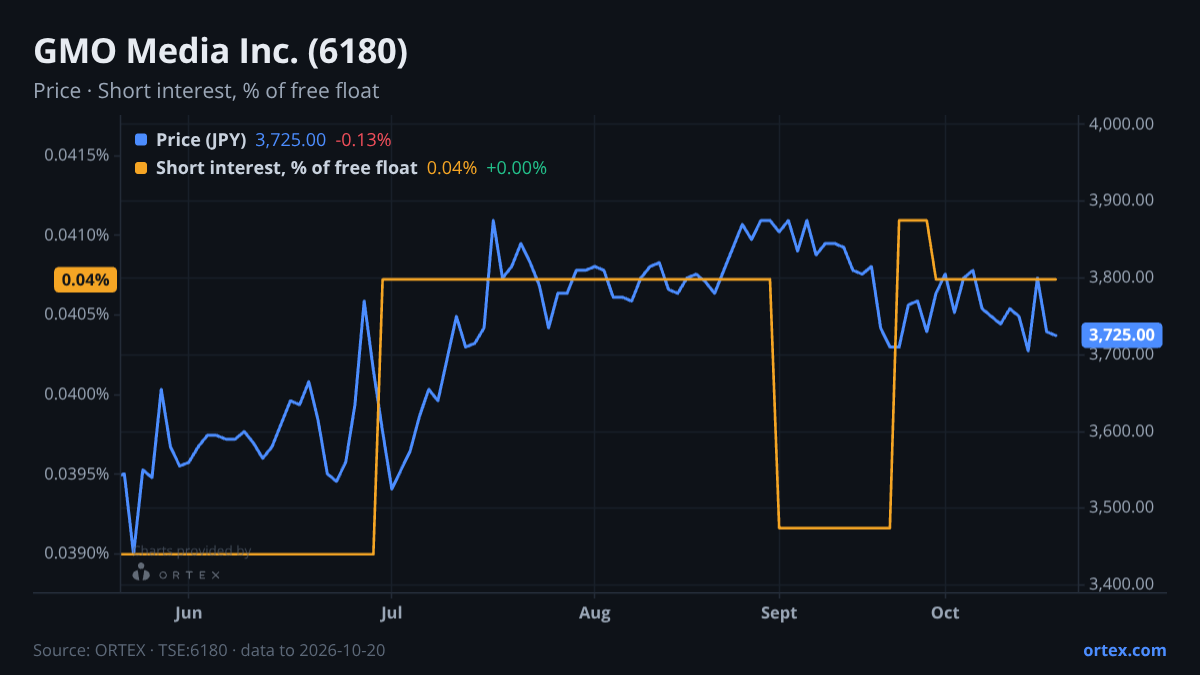This screenshot has height=675, width=1200.
Task: Click the orange Short interest legend swatch
Action: tap(141, 168)
